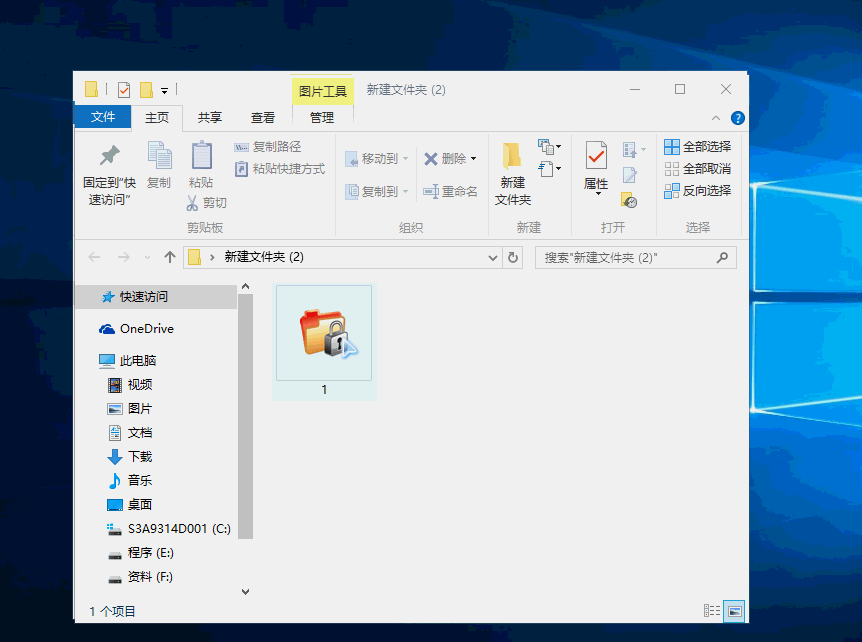
Task: Refresh the folder view
Action: point(511,257)
